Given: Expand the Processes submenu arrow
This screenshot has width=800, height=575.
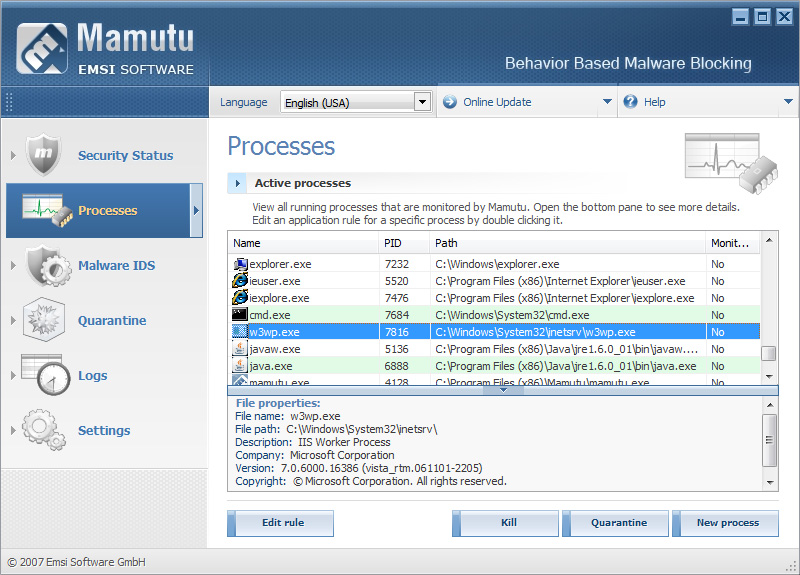Looking at the screenshot, I should (x=196, y=210).
